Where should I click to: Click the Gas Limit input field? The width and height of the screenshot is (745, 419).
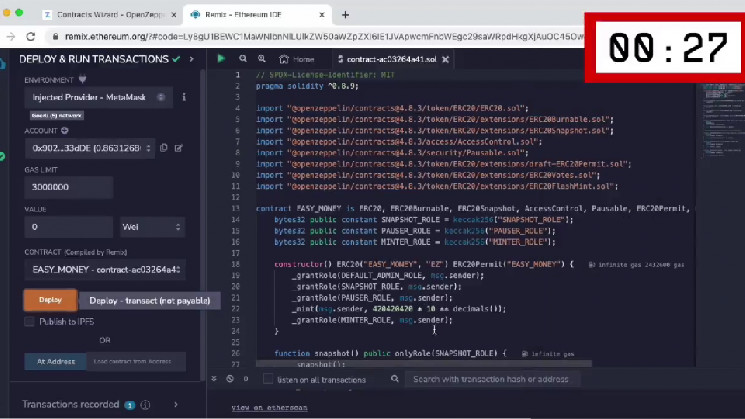tap(68, 187)
